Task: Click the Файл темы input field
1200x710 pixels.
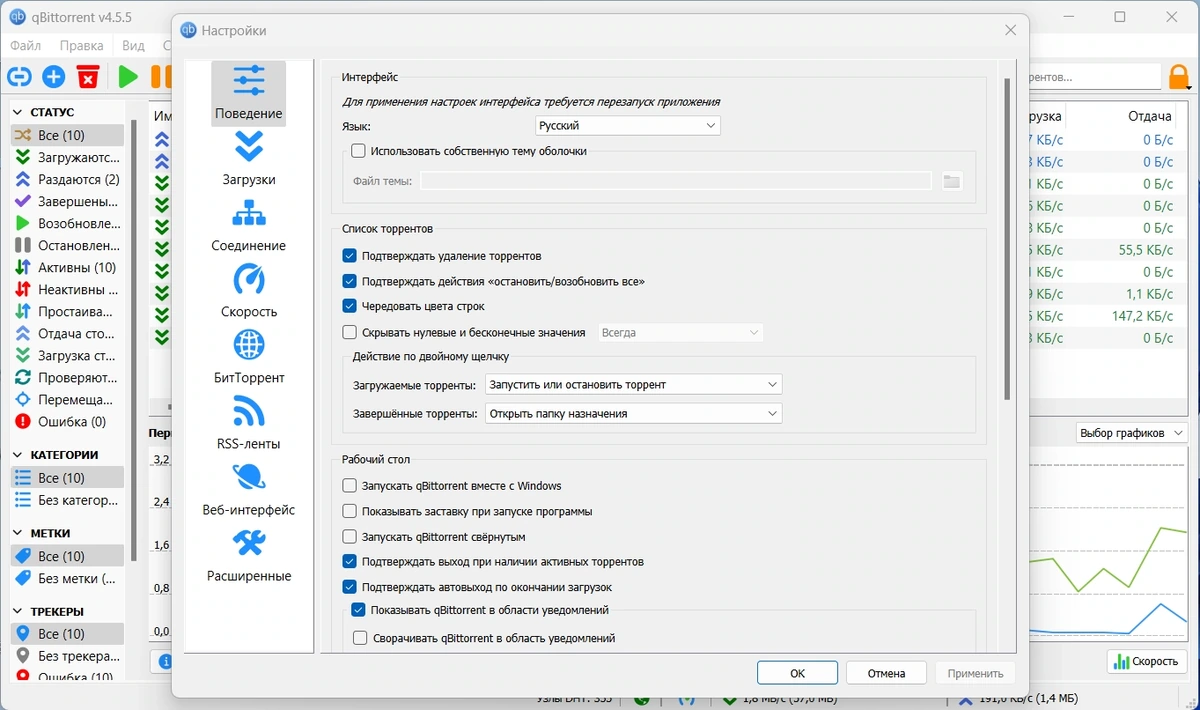Action: (675, 181)
